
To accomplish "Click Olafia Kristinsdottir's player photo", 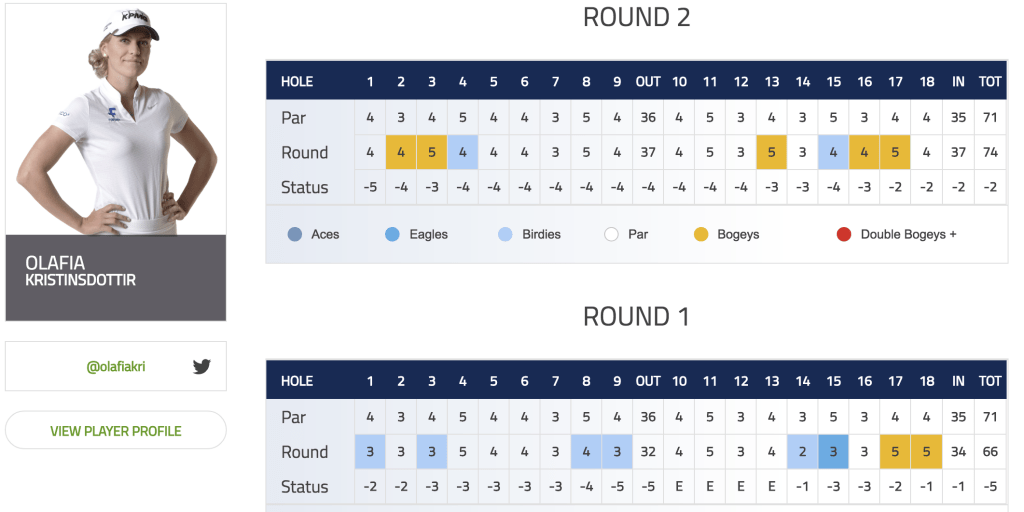I will pyautogui.click(x=116, y=120).
